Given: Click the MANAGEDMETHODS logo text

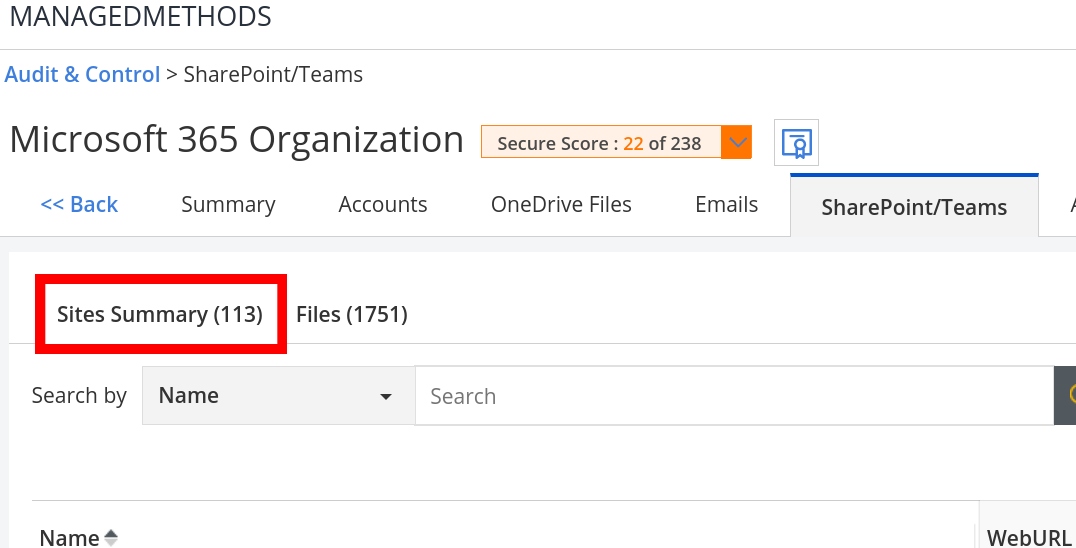Looking at the screenshot, I should pos(140,17).
